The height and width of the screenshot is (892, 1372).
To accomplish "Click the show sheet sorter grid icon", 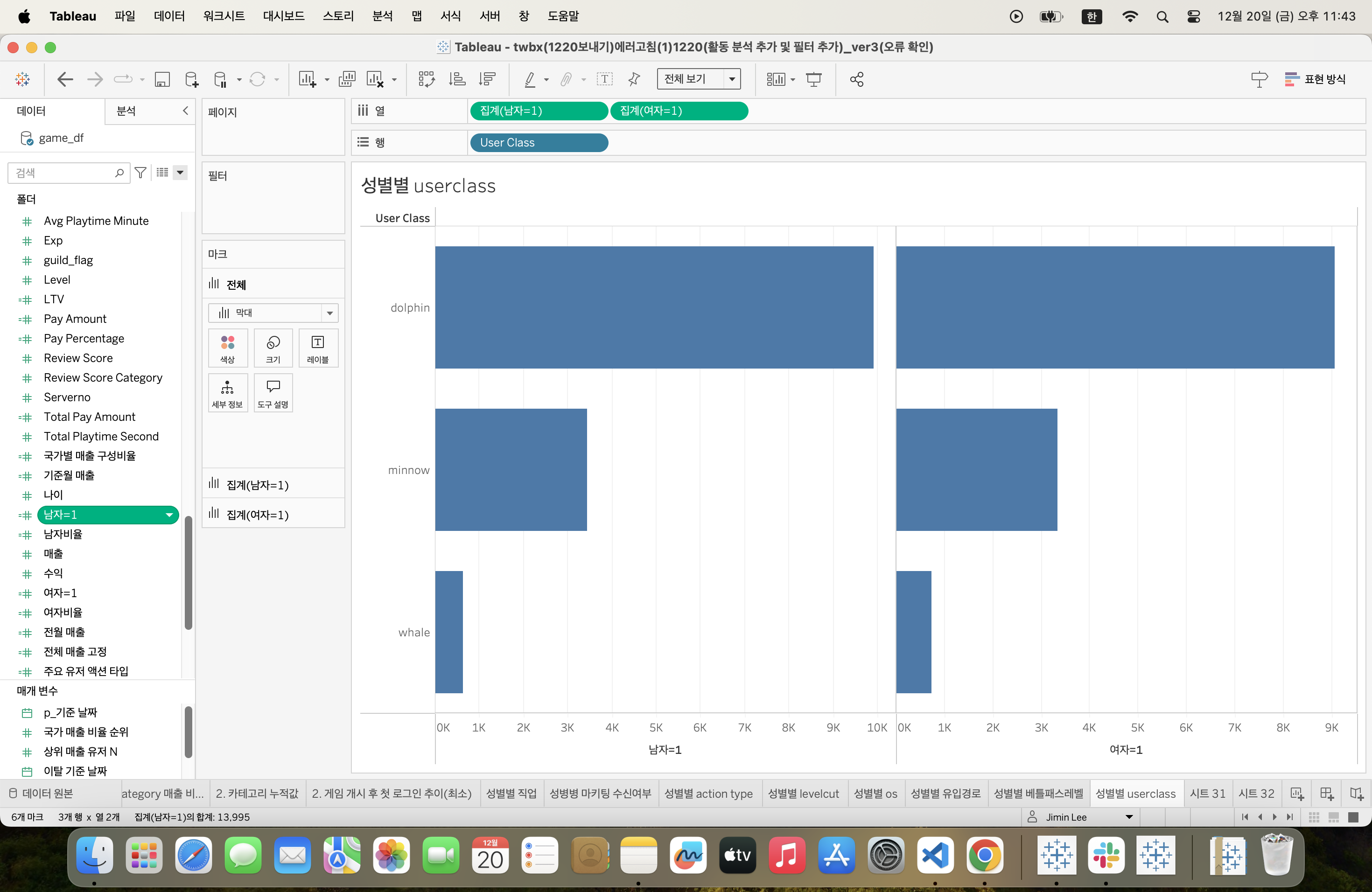I will point(1314,817).
